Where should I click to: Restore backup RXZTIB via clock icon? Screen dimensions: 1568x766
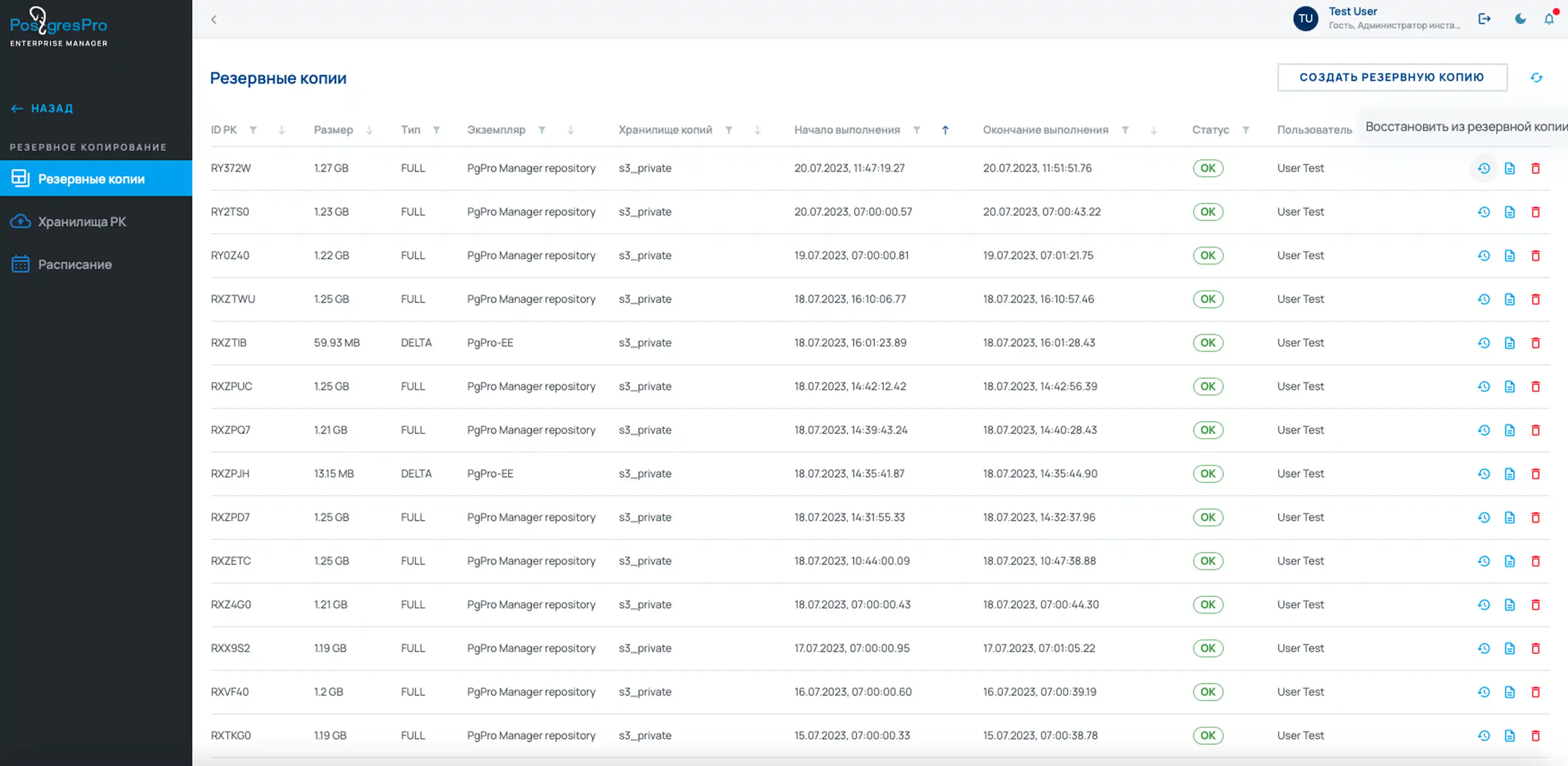[x=1483, y=343]
